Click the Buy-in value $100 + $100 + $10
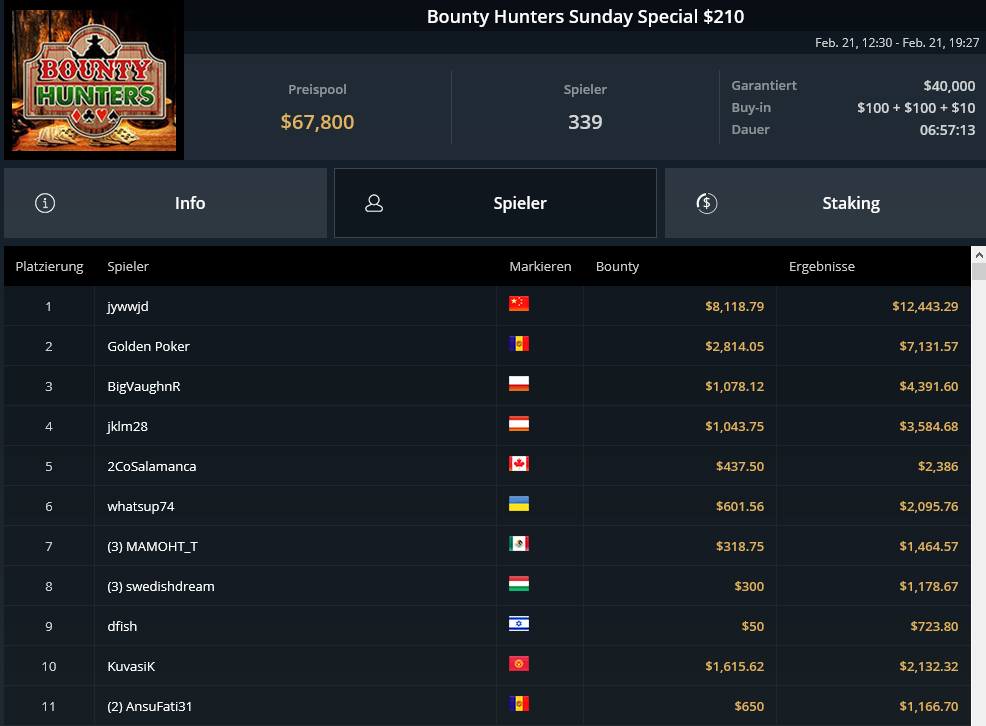986x726 pixels. coord(916,108)
